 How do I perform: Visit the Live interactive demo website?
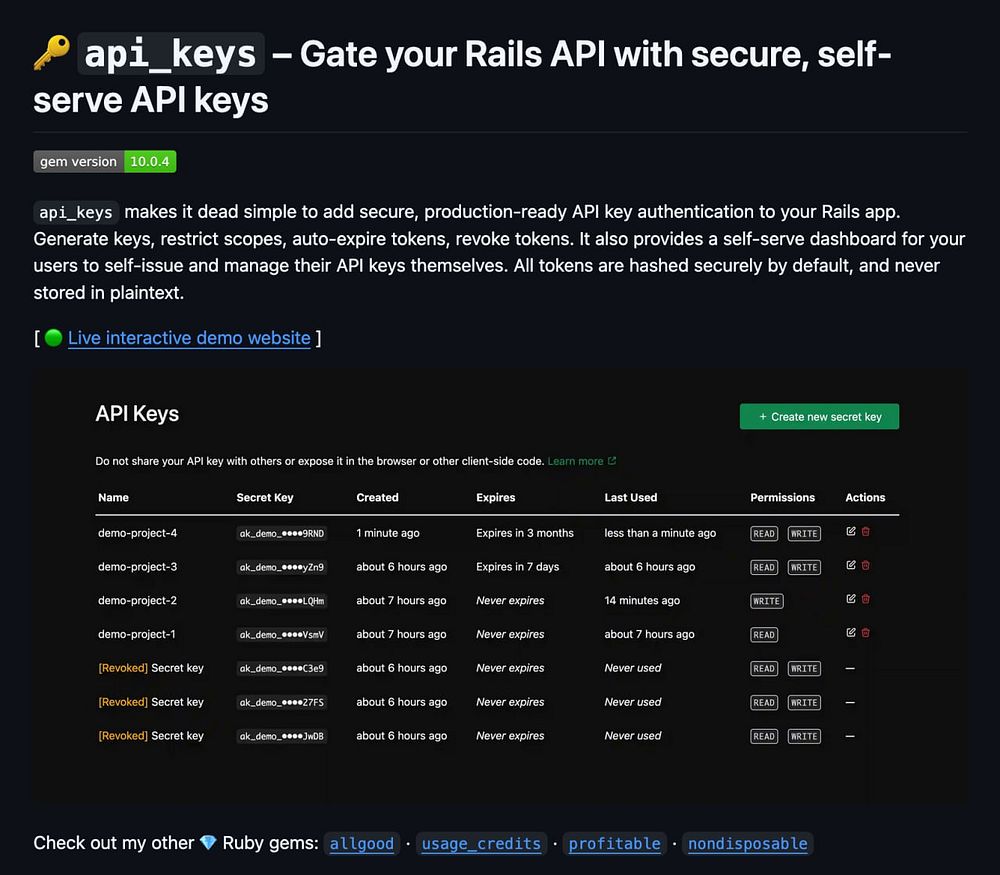tap(189, 338)
